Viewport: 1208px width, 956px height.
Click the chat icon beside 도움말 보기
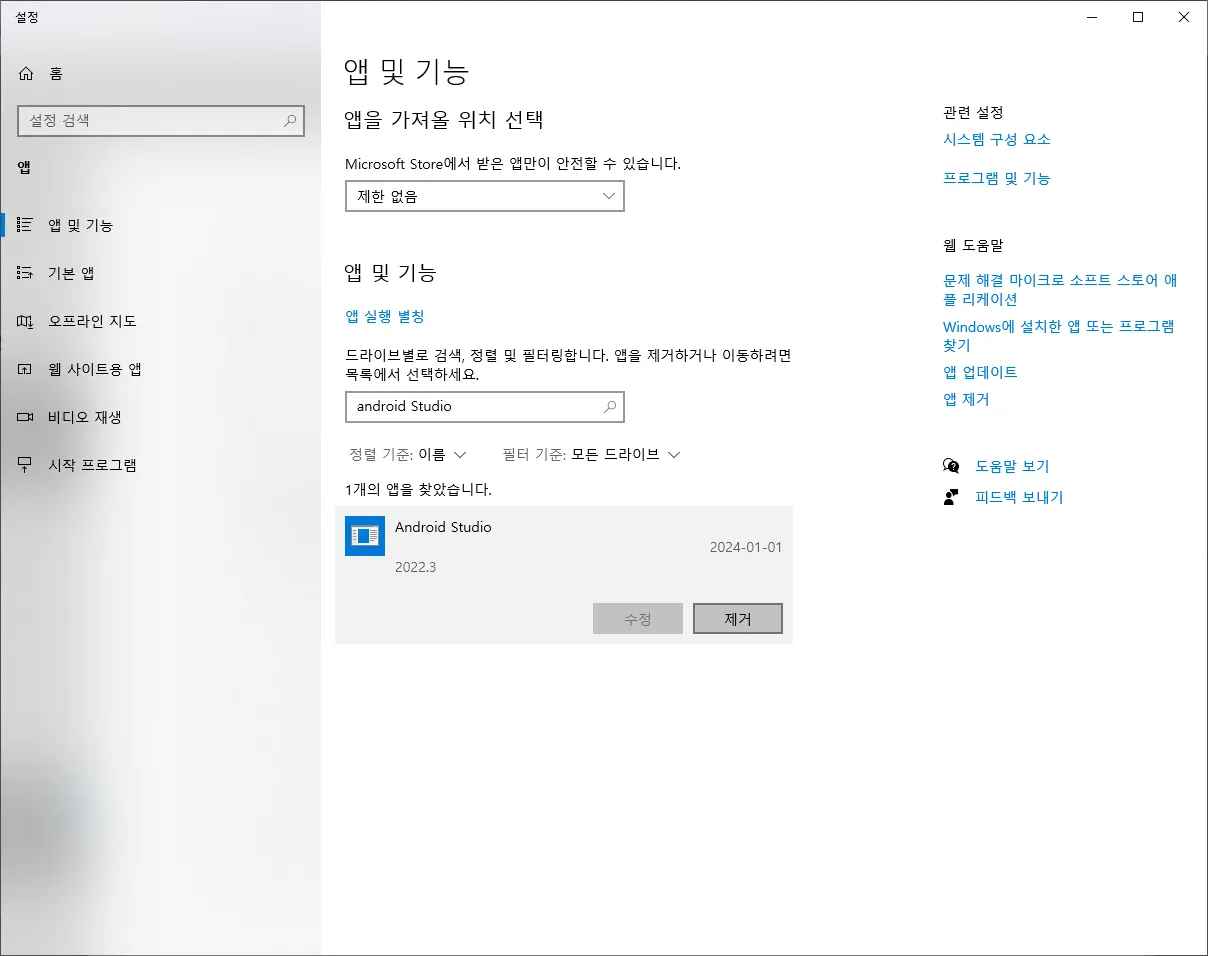951,466
